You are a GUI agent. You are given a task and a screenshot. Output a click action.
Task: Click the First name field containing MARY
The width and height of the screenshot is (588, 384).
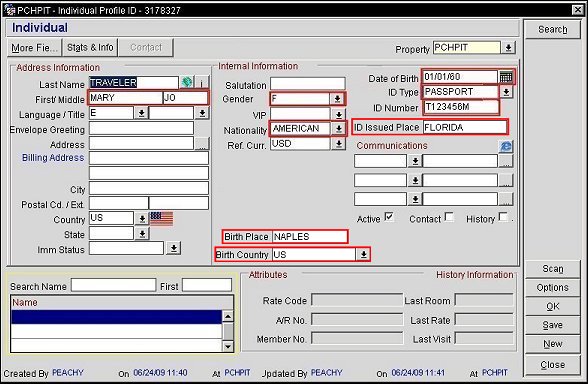(x=126, y=98)
